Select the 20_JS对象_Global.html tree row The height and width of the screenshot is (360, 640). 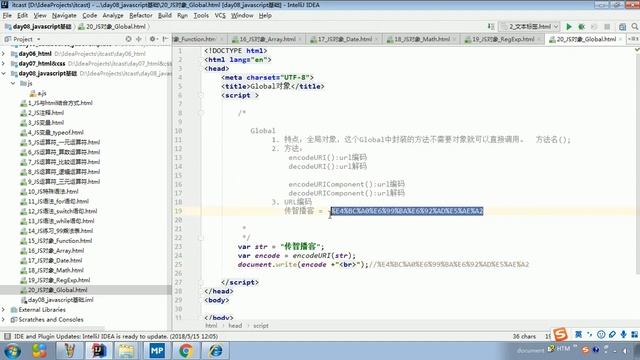tap(86, 290)
